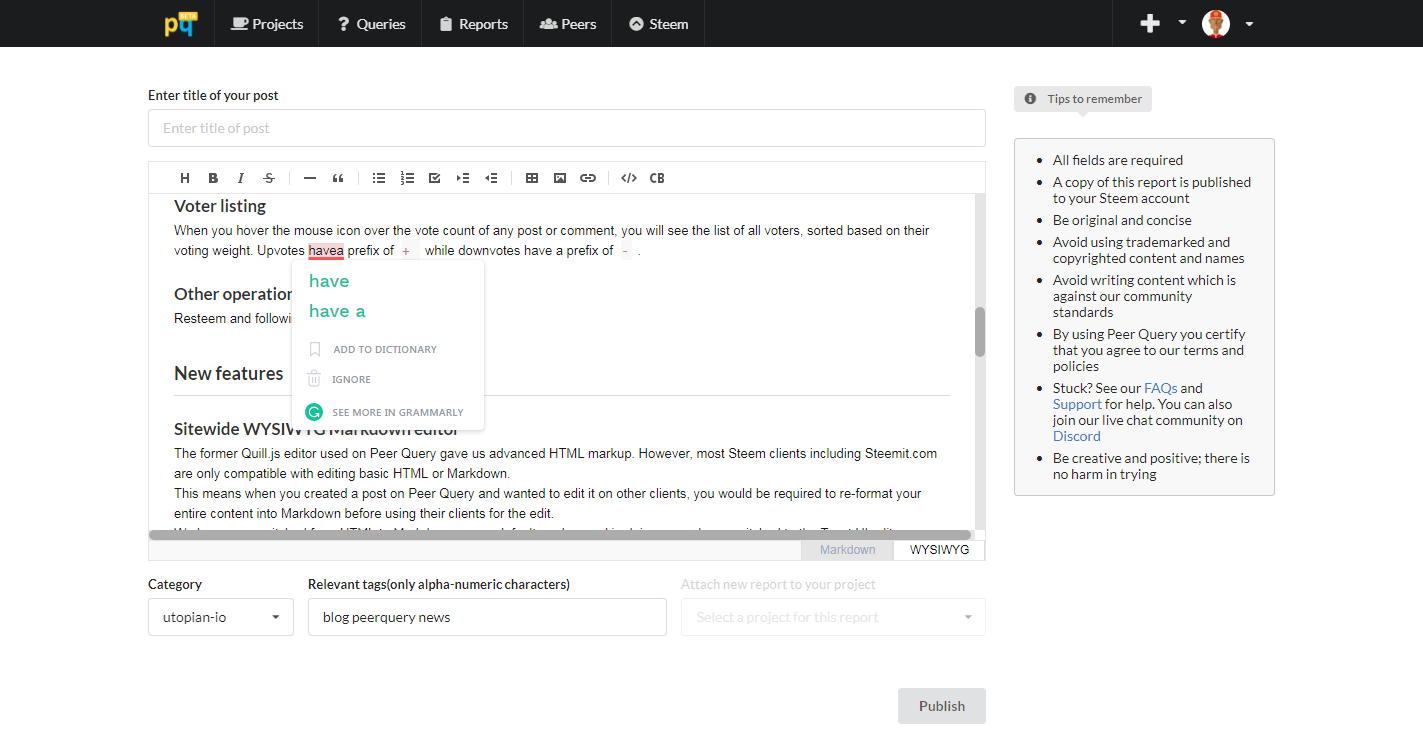Click the plus icon in top bar
Image resolution: width=1423 pixels, height=741 pixels.
tap(1150, 24)
